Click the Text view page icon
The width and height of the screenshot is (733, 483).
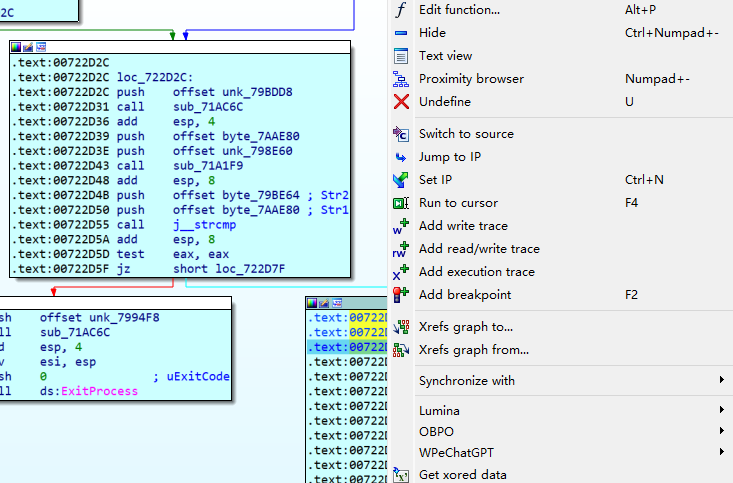click(x=401, y=56)
